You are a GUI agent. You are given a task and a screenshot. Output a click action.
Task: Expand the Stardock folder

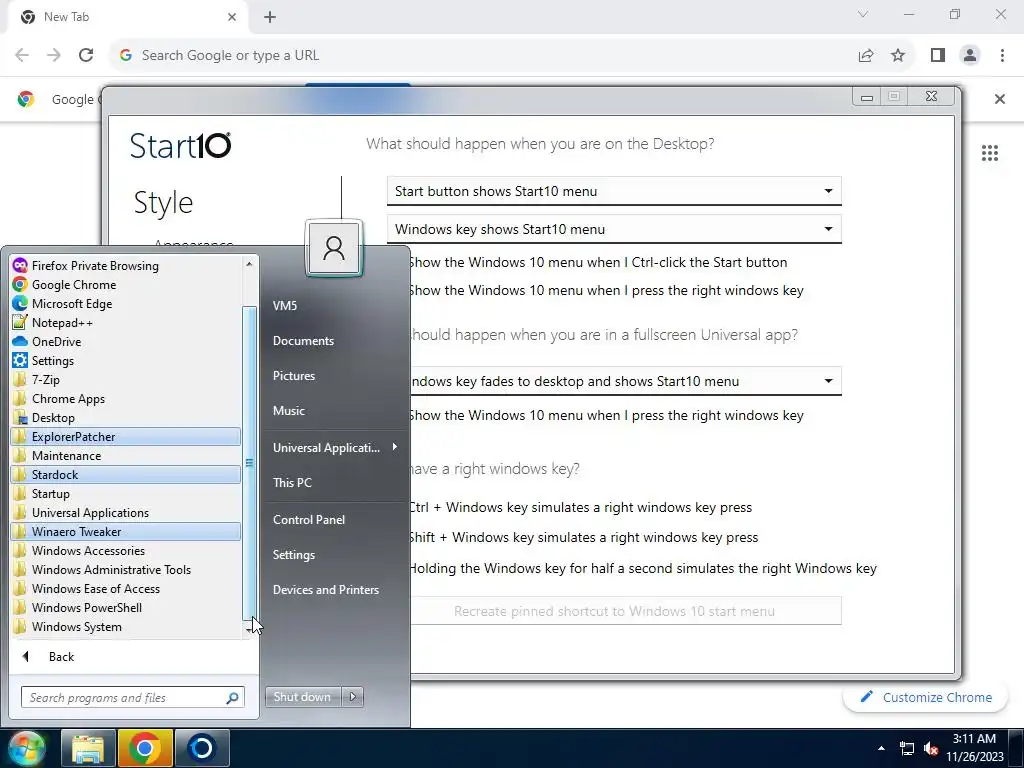(125, 475)
